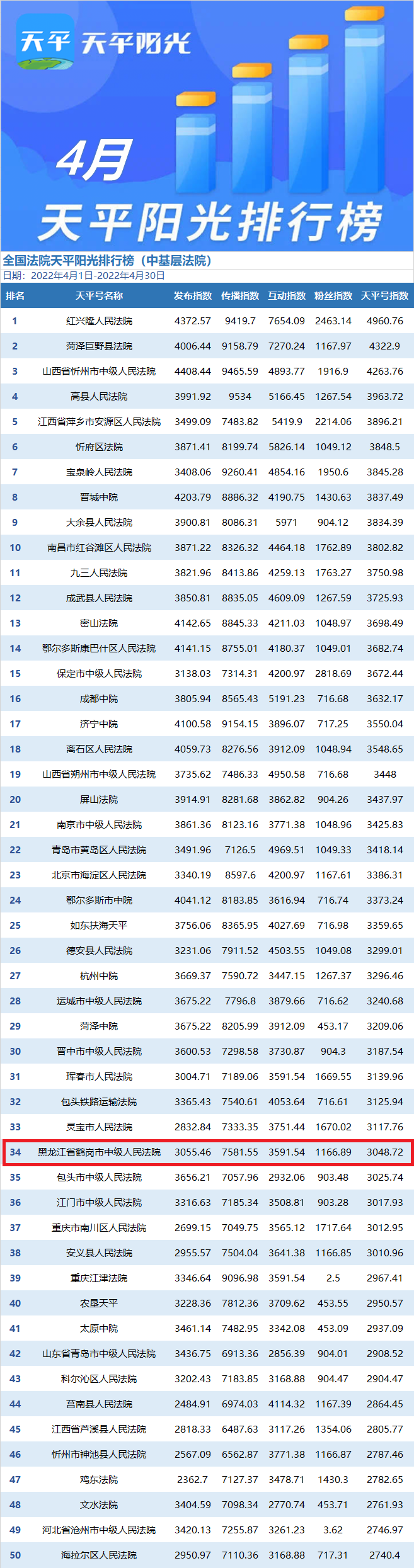Click the name 珲春市人民法院
The width and height of the screenshot is (414, 1568).
point(99,1076)
